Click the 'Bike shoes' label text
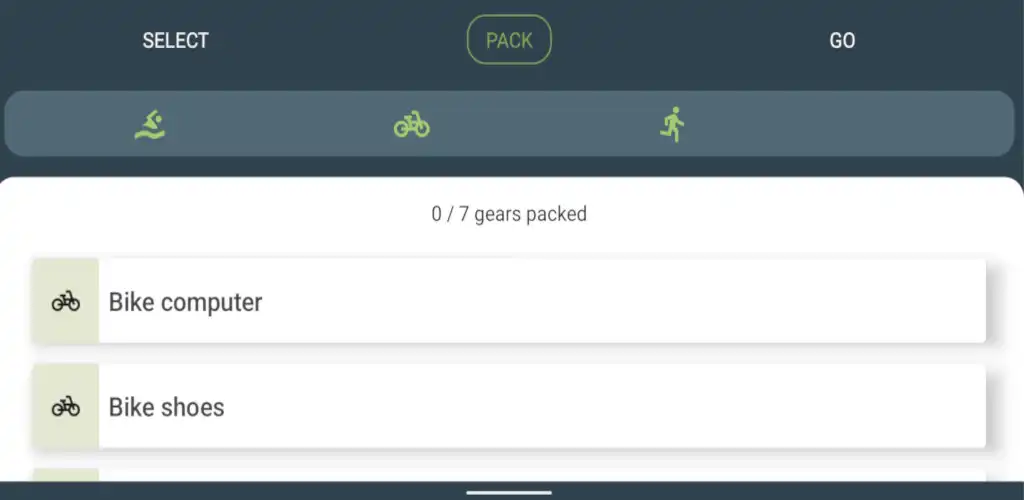This screenshot has width=1024, height=500. (166, 407)
